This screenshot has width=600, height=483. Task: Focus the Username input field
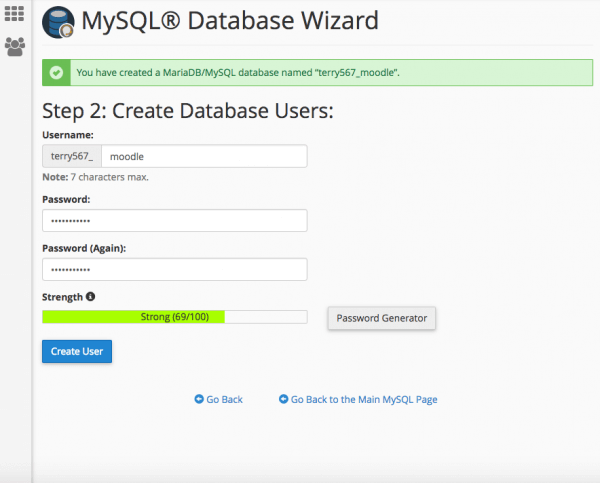click(204, 156)
